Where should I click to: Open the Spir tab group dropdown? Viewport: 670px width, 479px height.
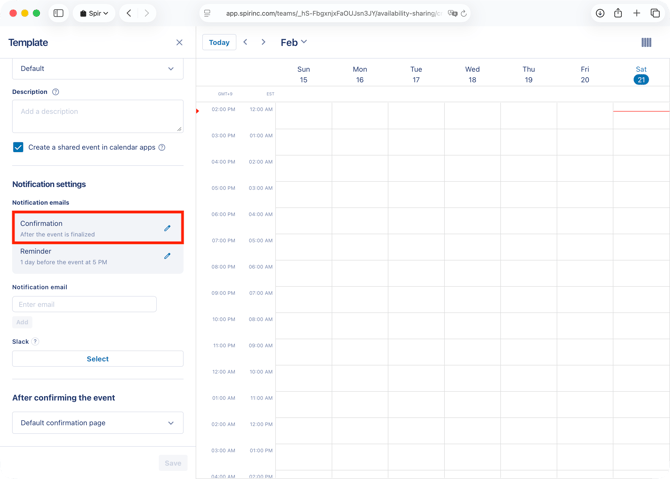(x=95, y=13)
